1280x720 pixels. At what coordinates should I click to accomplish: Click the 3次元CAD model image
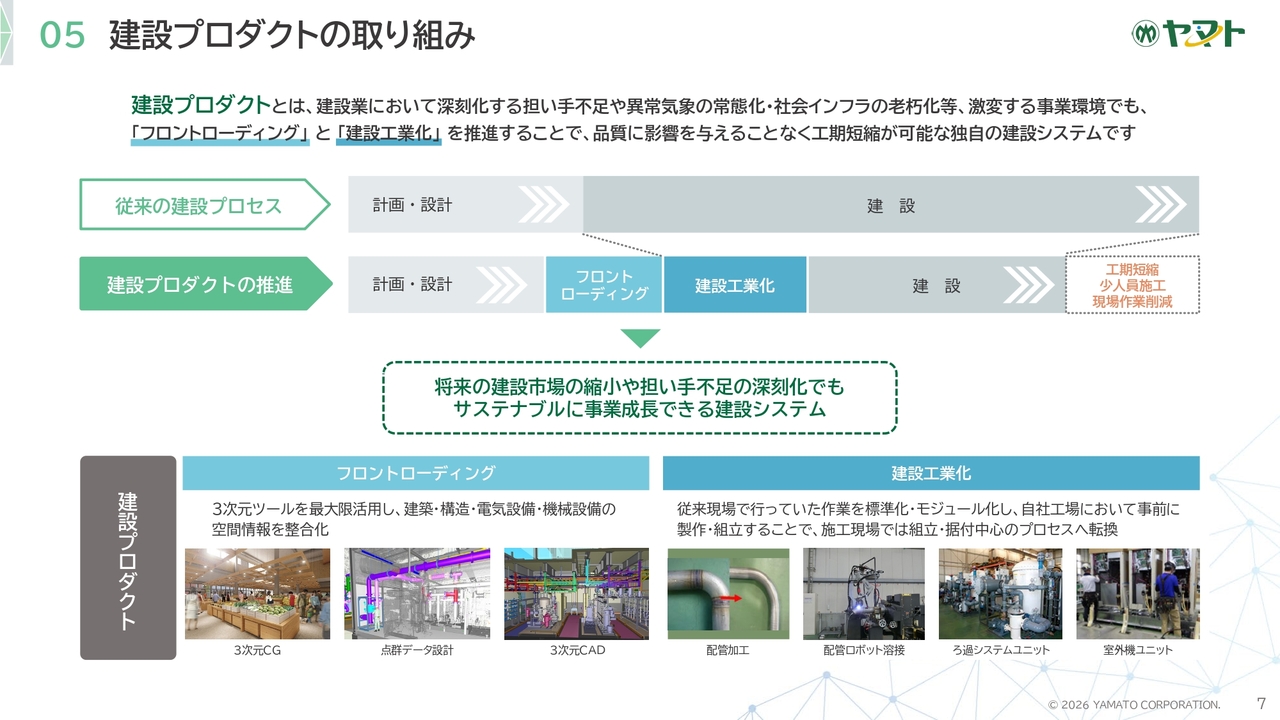pyautogui.click(x=576, y=593)
